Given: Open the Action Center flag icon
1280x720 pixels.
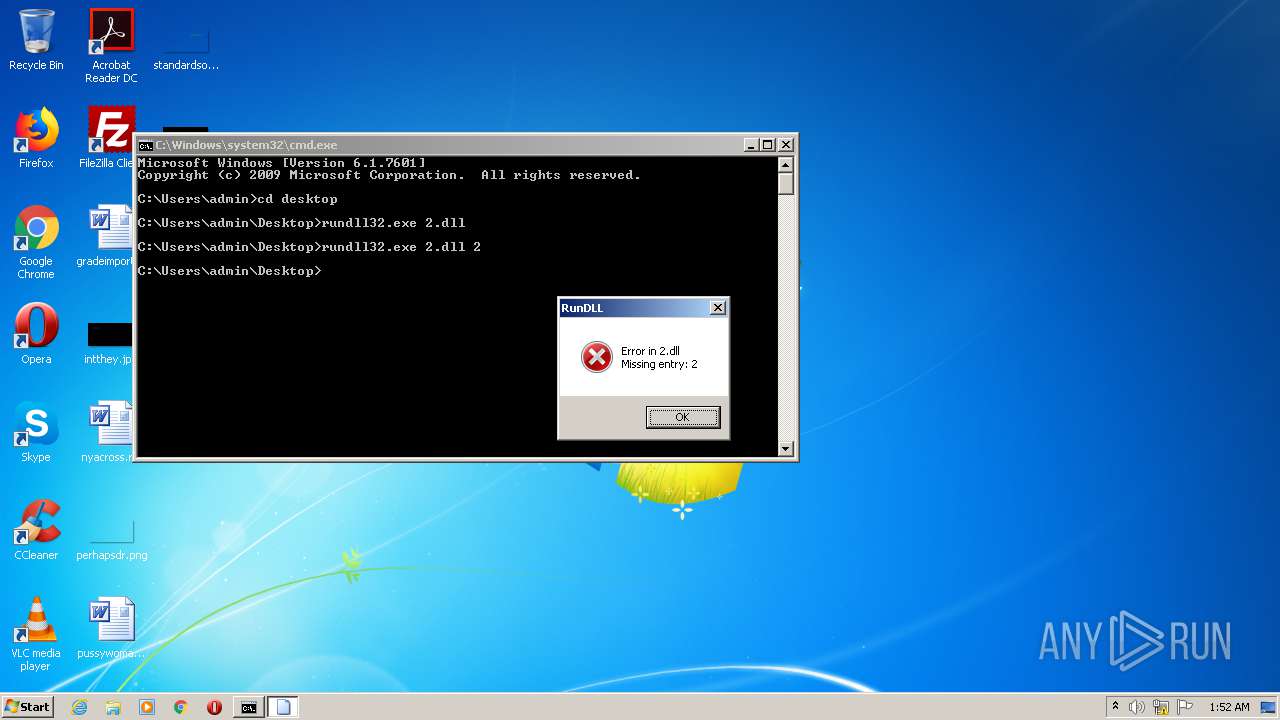Looking at the screenshot, I should (x=1185, y=707).
